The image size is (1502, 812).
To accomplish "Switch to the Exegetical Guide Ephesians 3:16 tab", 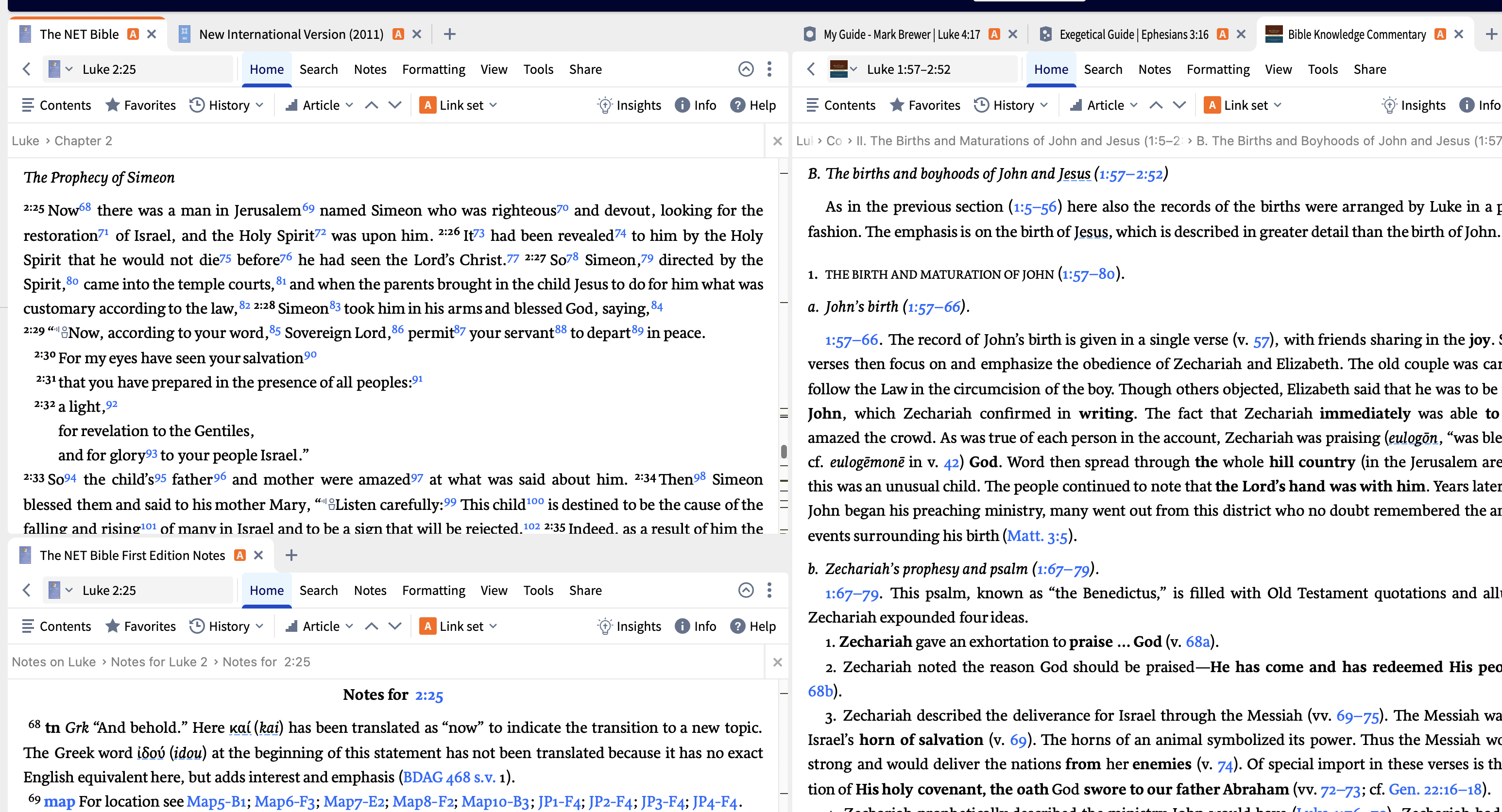I will [1133, 34].
